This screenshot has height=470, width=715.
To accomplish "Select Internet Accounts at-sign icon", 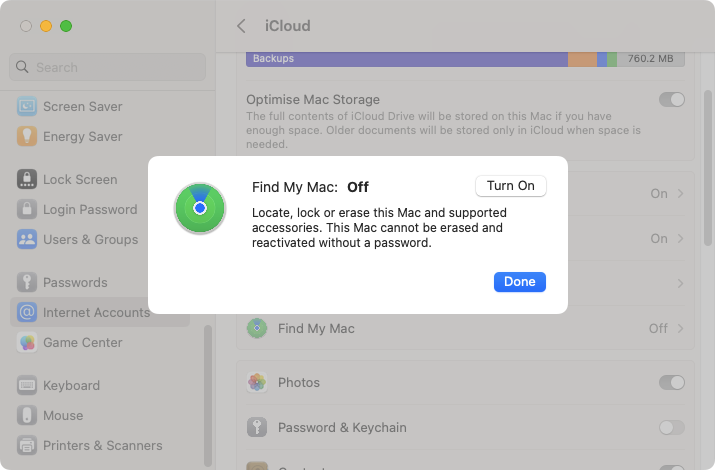I will 27,312.
